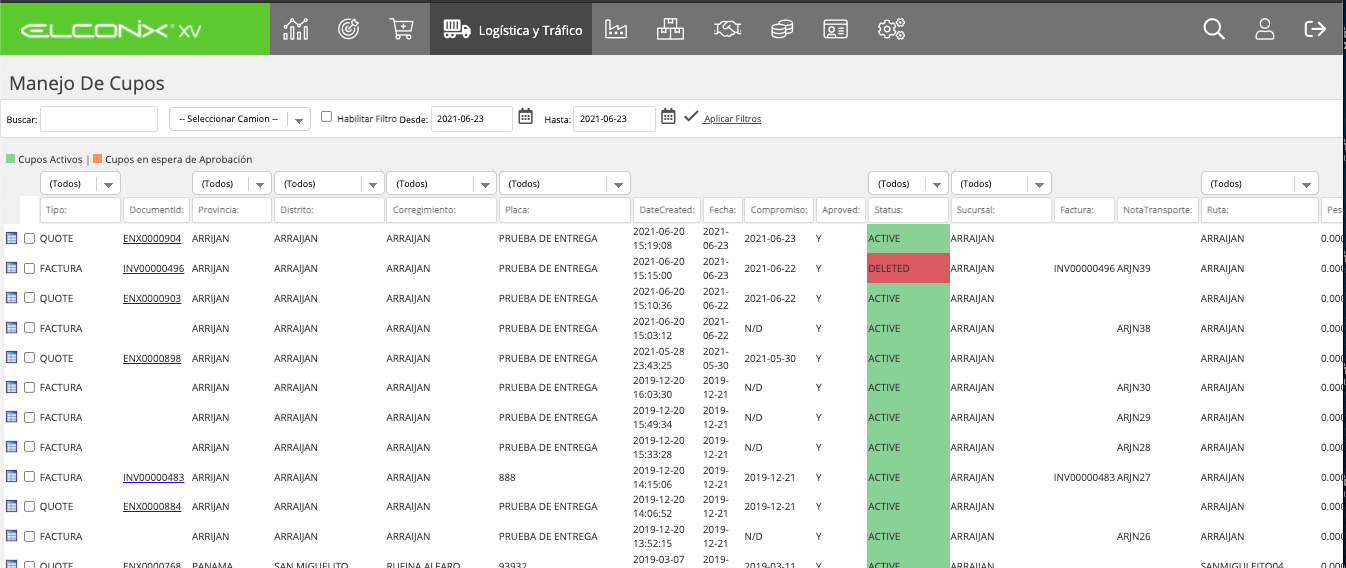This screenshot has width=1346, height=568.
Task: Open the Distrito column (Todos) dropdown
Action: 329,184
